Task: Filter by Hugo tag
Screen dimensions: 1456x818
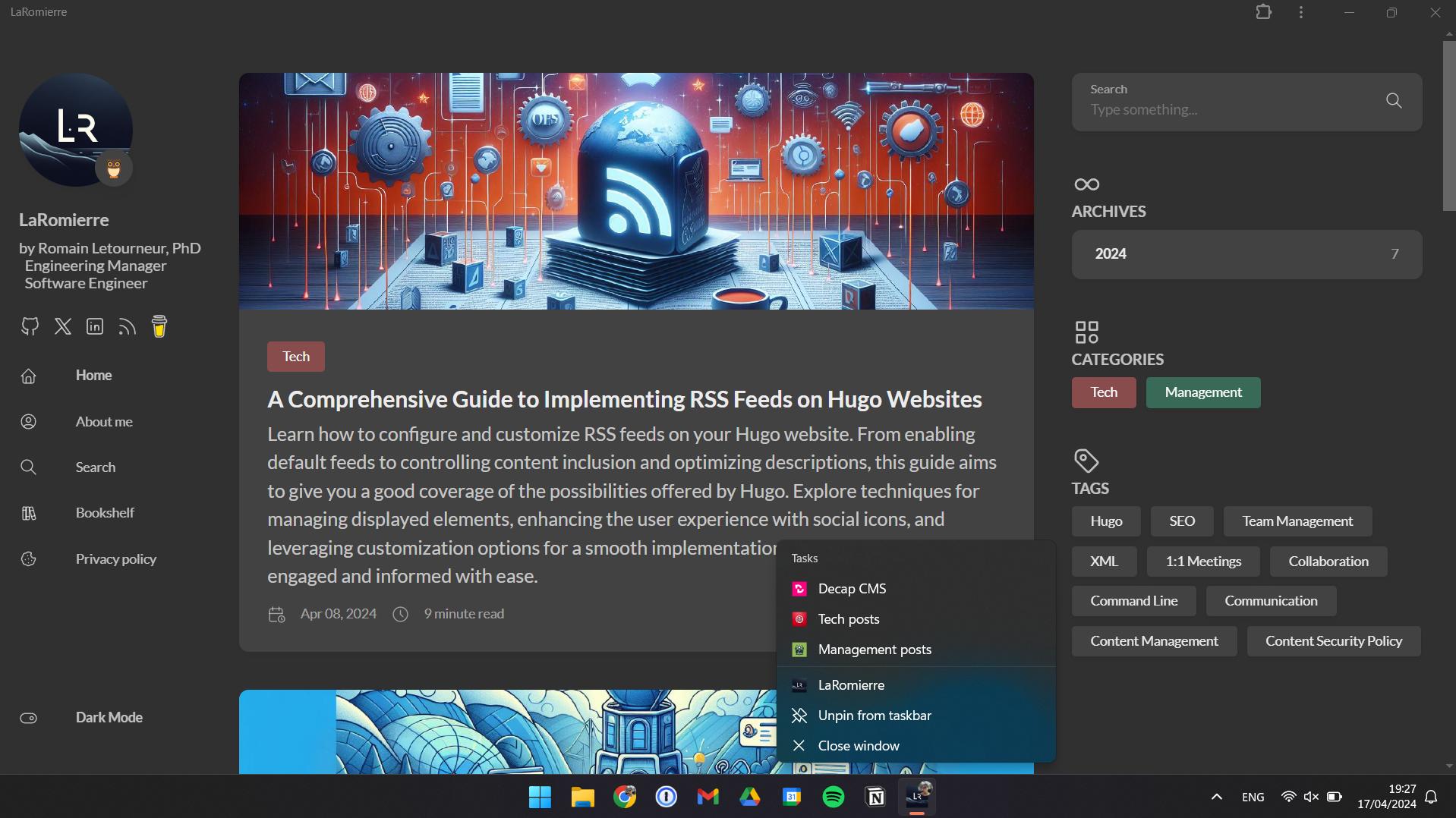Action: coord(1106,521)
